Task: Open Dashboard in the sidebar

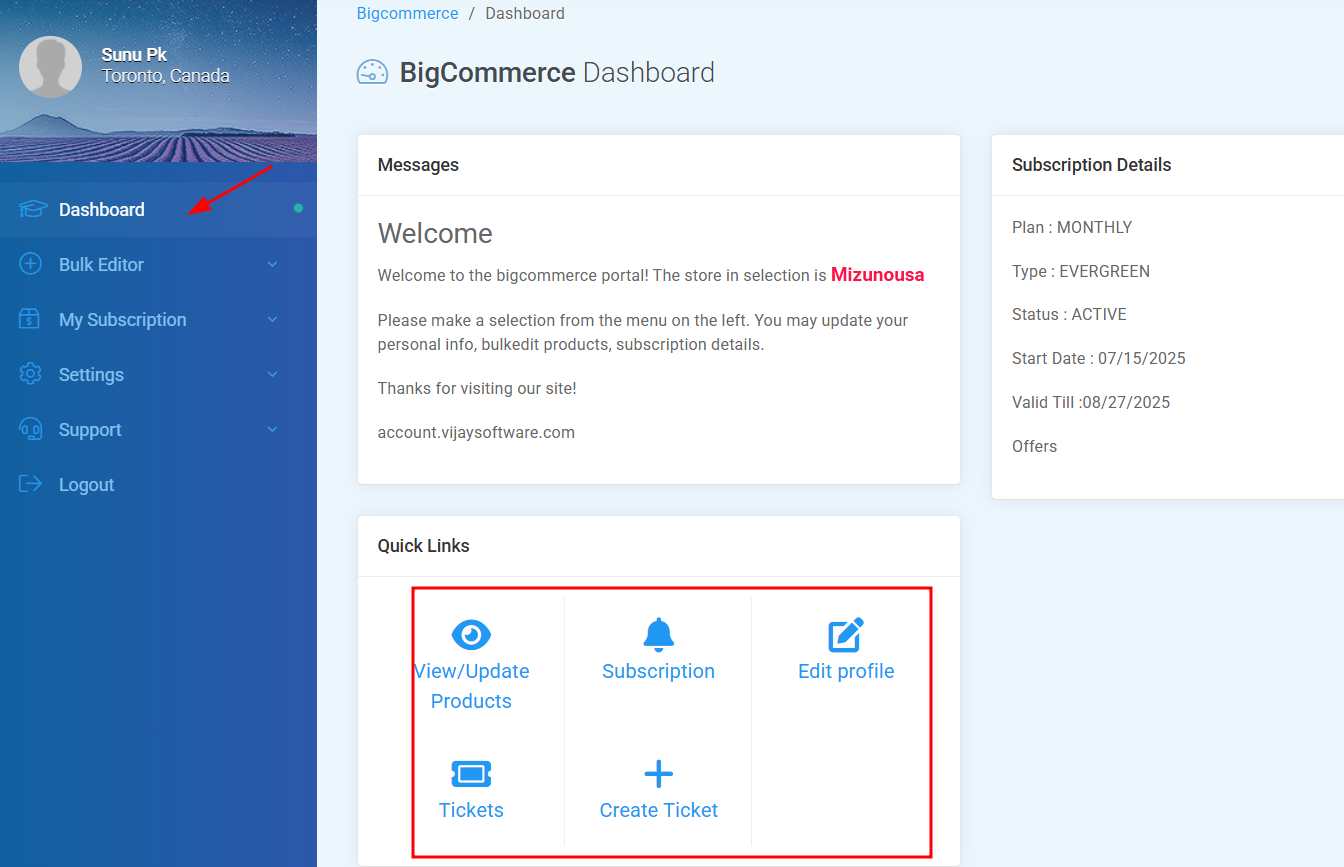Action: [x=158, y=209]
